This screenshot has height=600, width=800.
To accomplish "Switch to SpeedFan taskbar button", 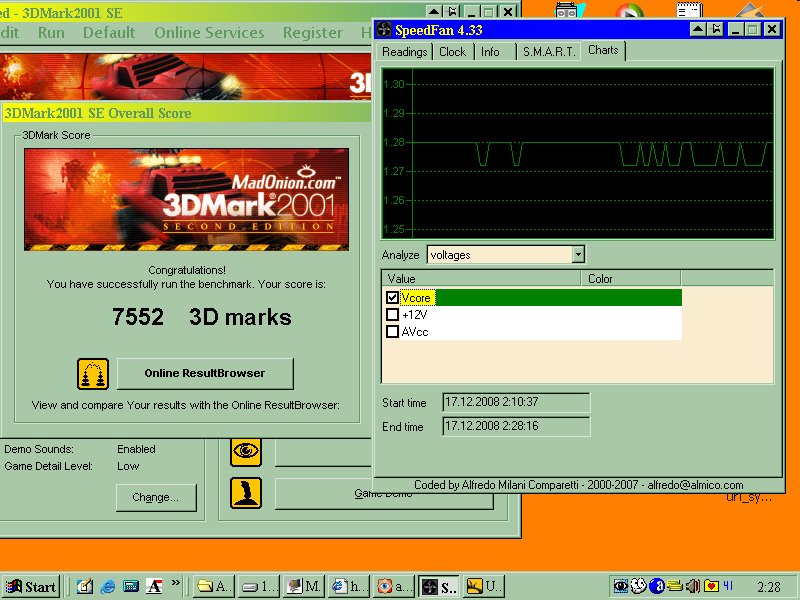I will 438,586.
